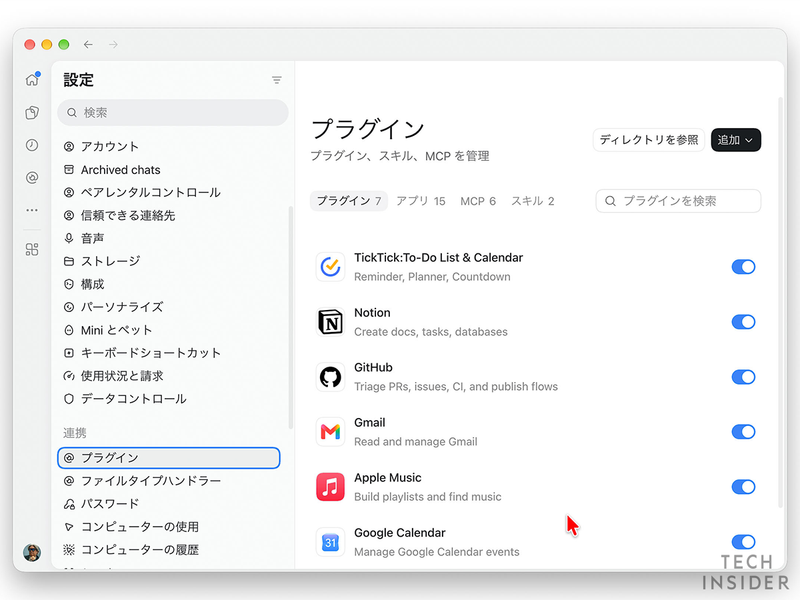The height and width of the screenshot is (600, 800).
Task: Switch to the スキル 2 tab
Action: (533, 201)
